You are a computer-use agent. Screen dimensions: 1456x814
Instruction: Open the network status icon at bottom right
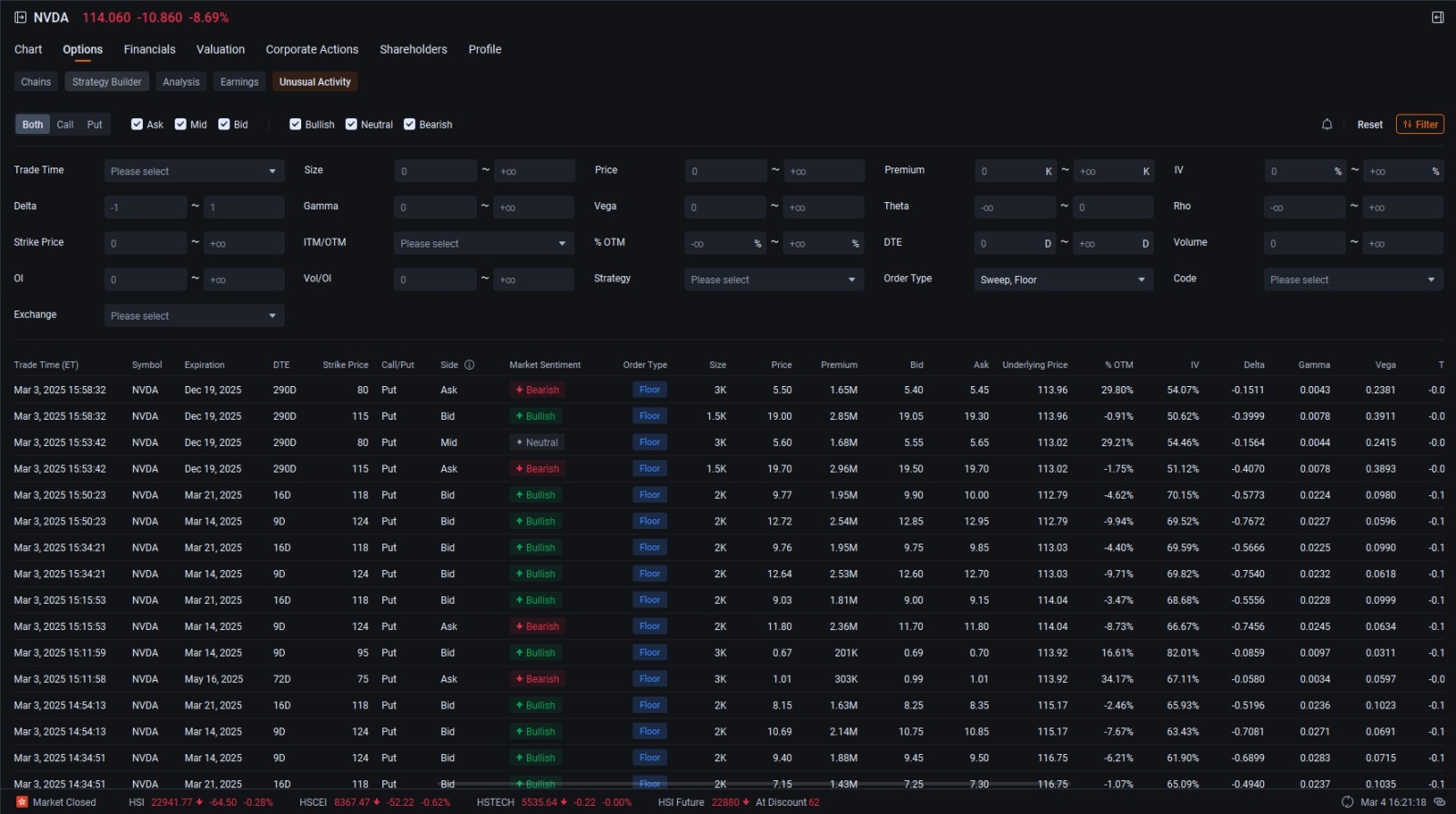click(x=1440, y=802)
